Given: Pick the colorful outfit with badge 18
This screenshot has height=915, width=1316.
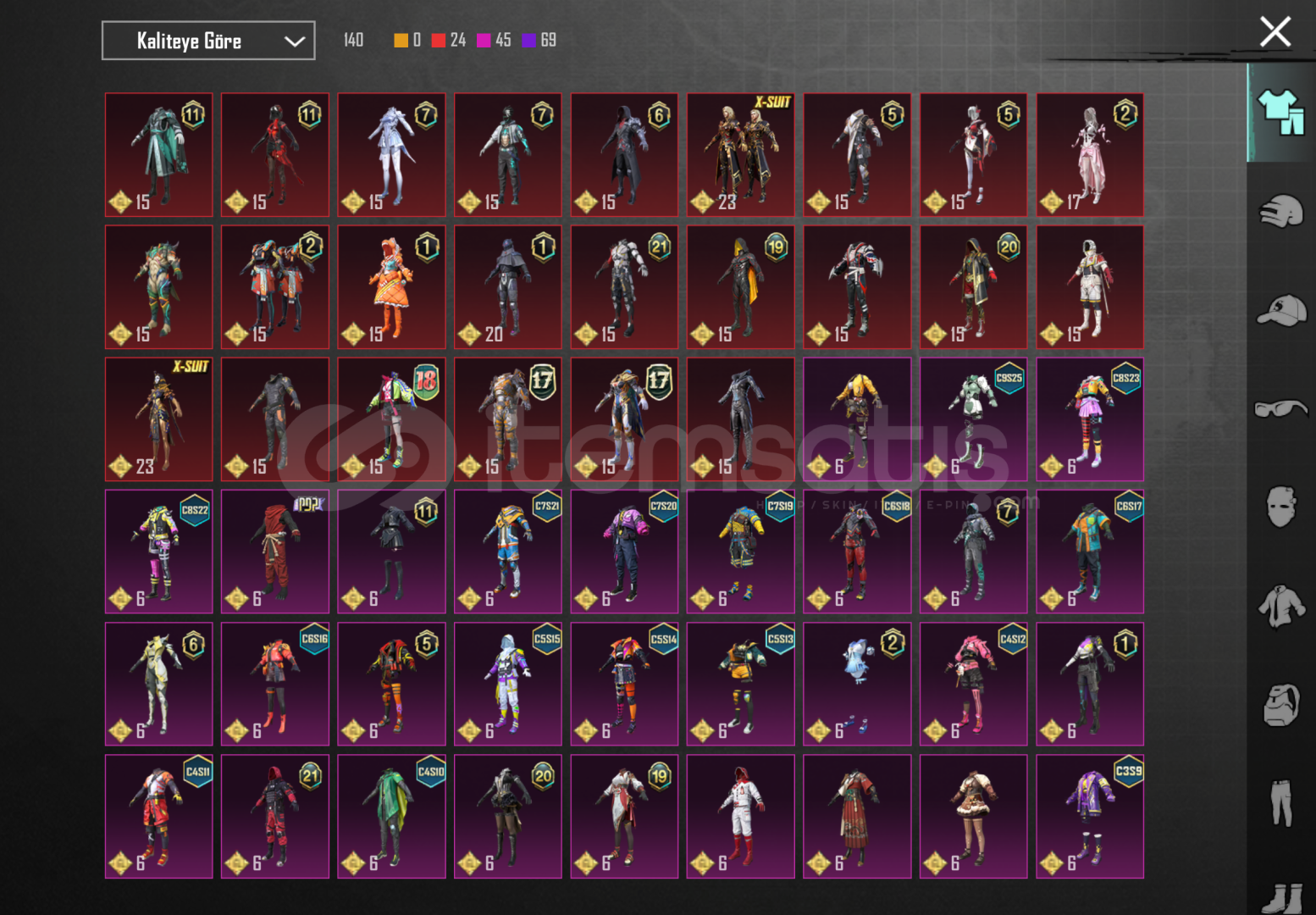Looking at the screenshot, I should coord(392,419).
